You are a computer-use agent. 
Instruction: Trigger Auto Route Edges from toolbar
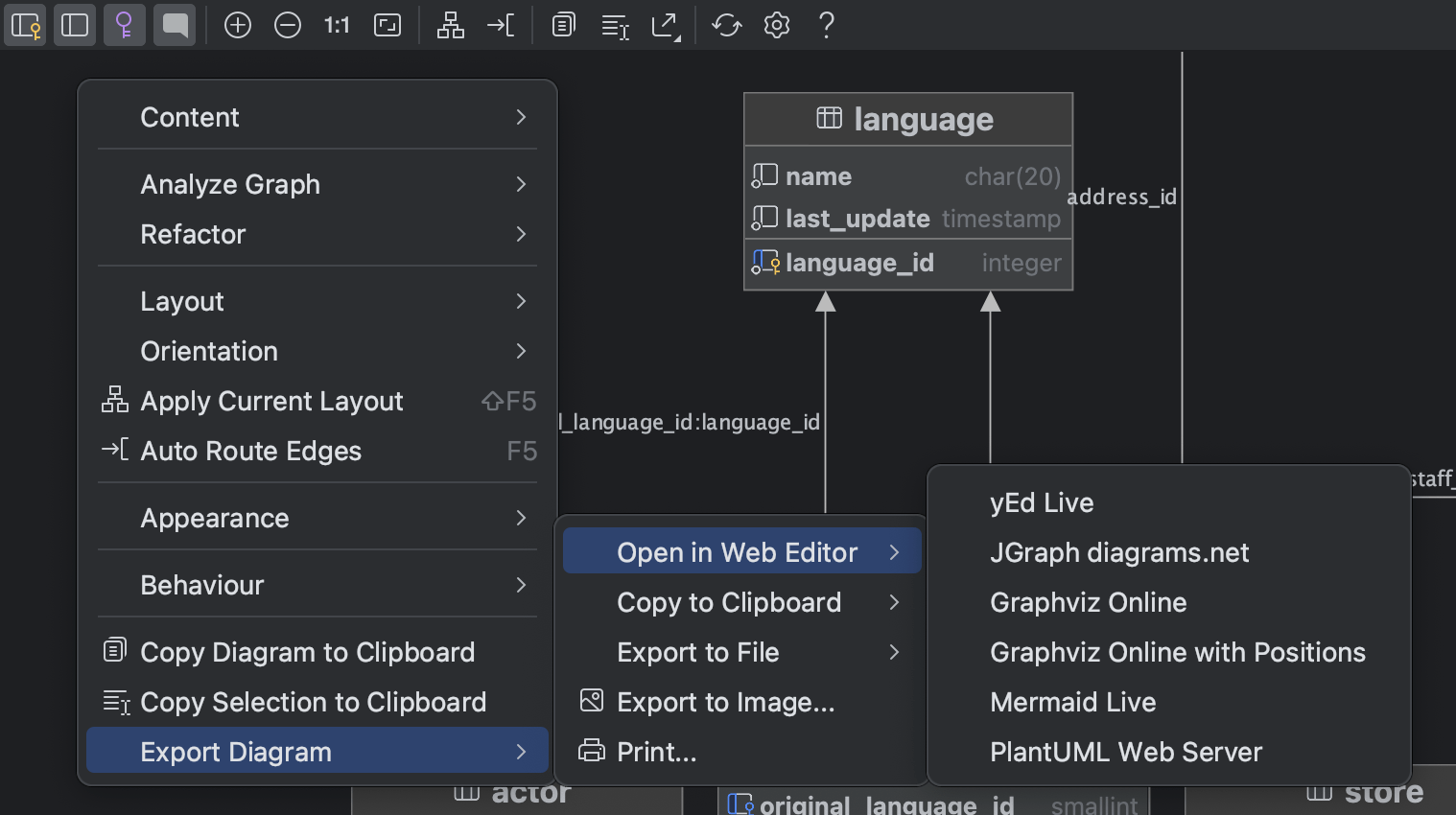(x=500, y=25)
